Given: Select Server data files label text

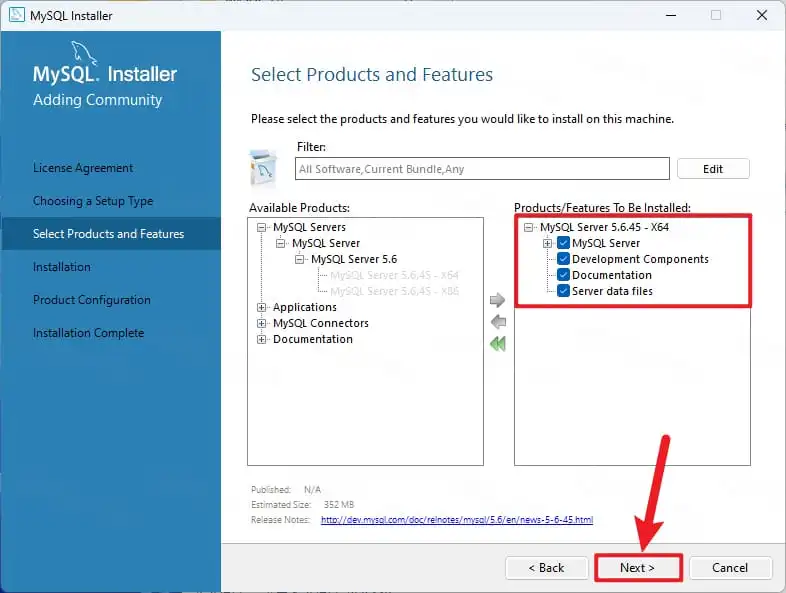Looking at the screenshot, I should coord(612,291).
